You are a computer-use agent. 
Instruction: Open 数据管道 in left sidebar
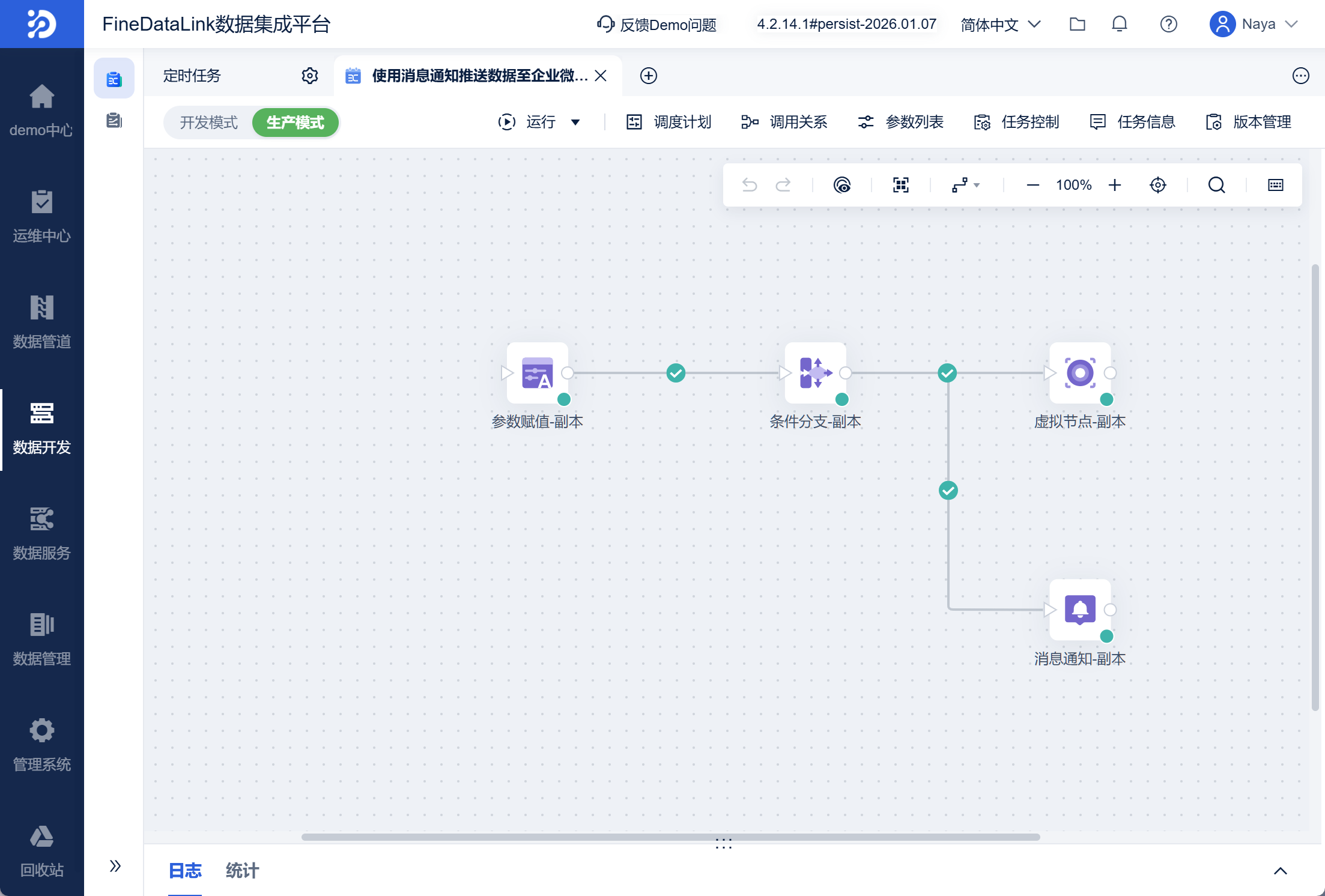click(41, 321)
